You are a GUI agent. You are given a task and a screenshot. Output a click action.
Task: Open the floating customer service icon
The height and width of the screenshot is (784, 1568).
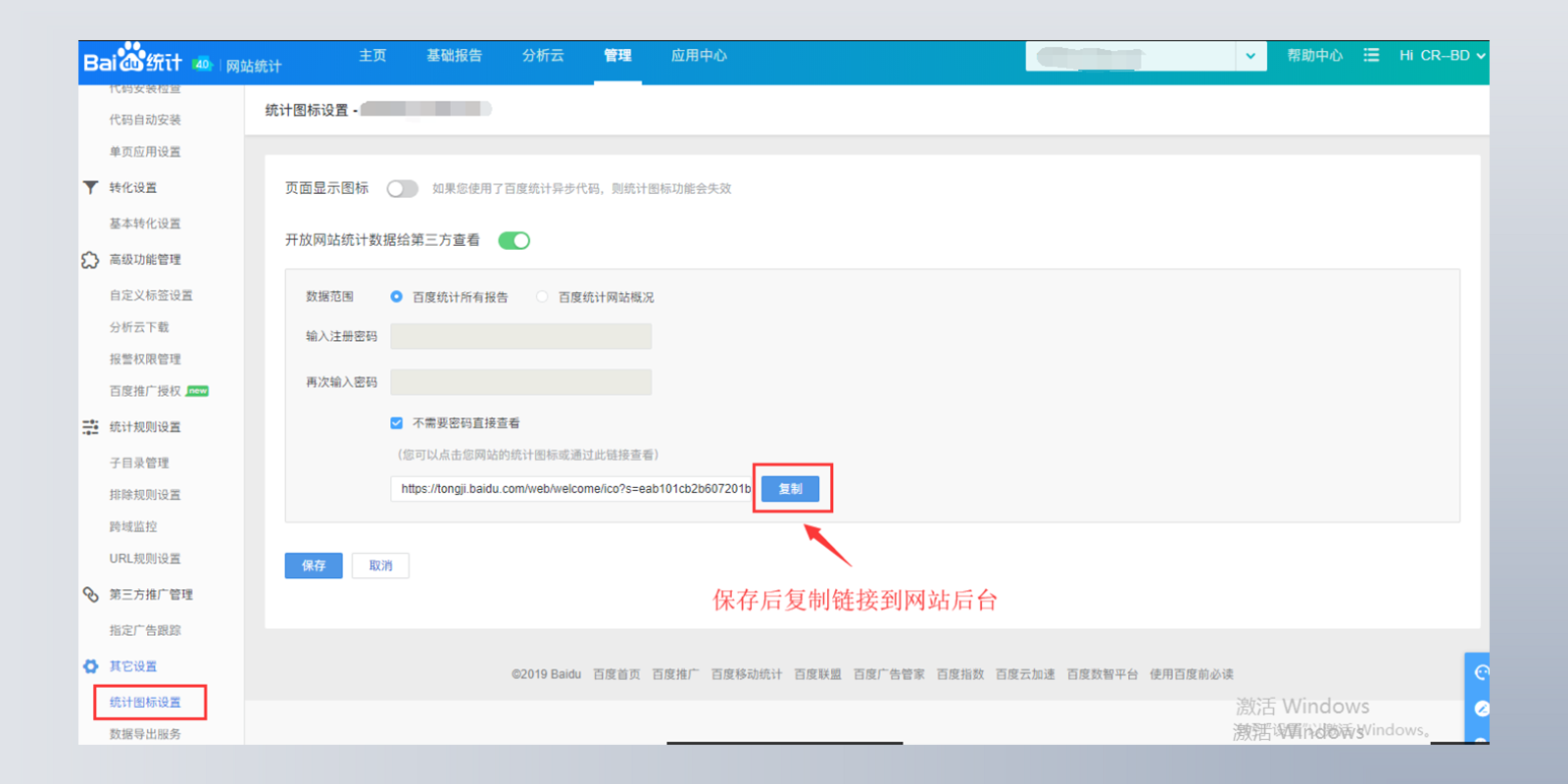click(1481, 672)
